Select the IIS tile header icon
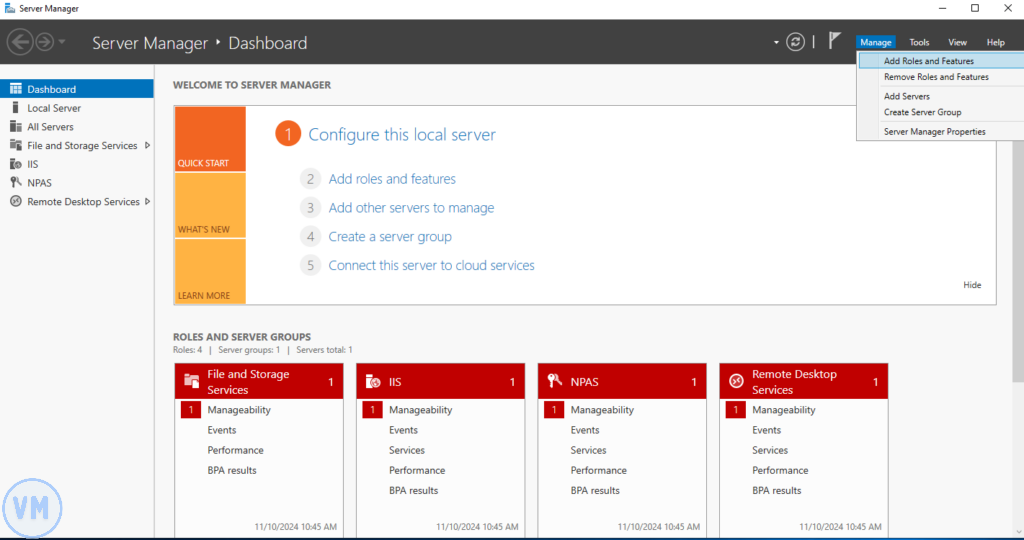Viewport: 1024px width, 540px height. [373, 382]
